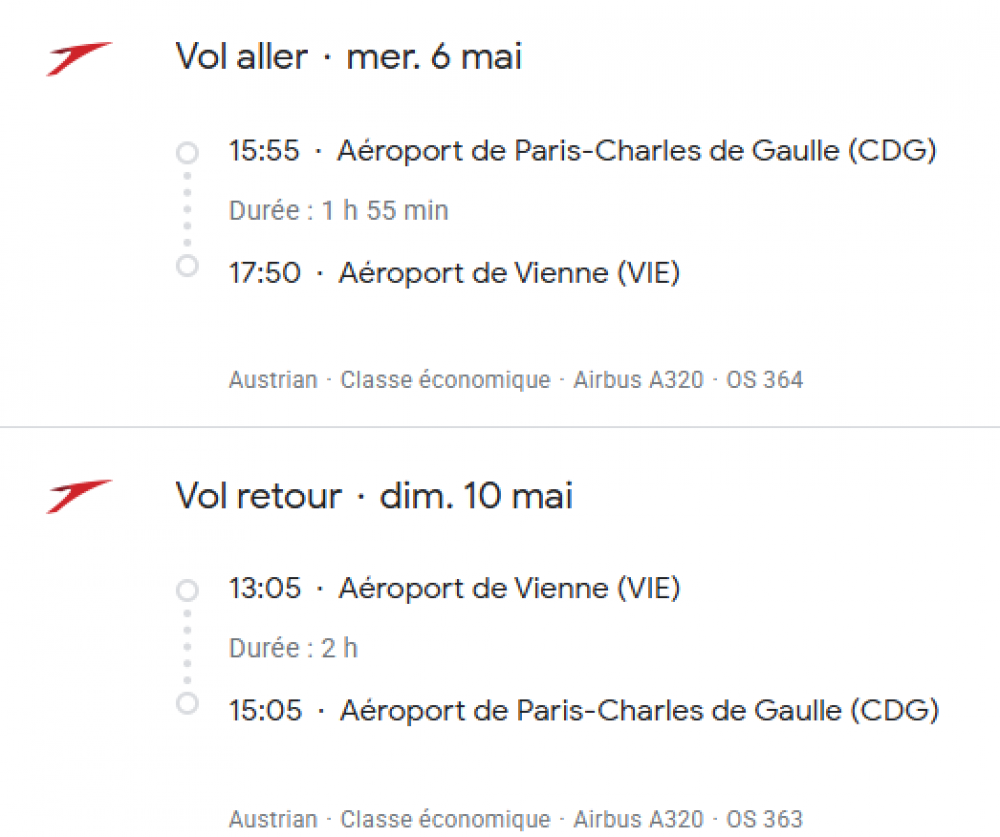This screenshot has width=1000, height=837.
Task: Click the dotted route line under 15:55
Action: coord(187,210)
